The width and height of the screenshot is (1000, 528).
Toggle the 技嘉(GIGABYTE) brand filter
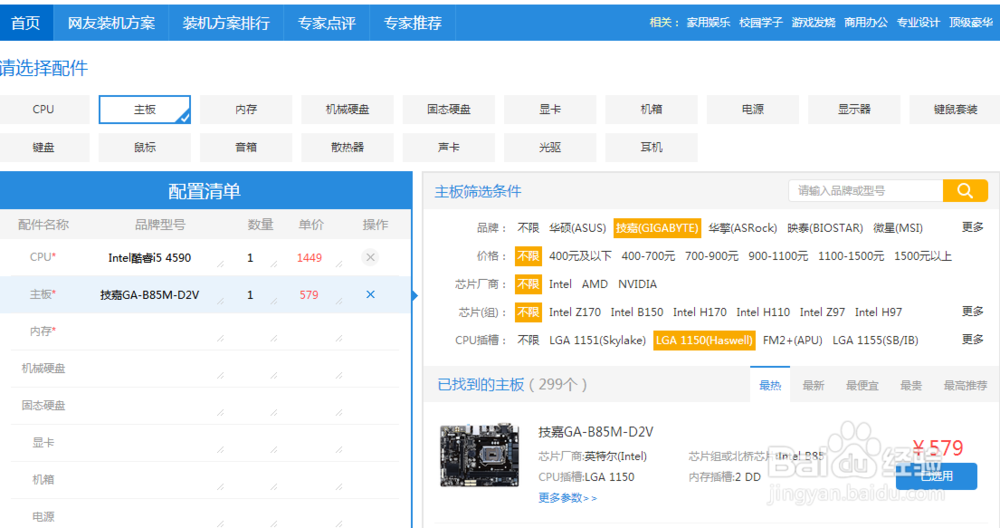coord(657,228)
